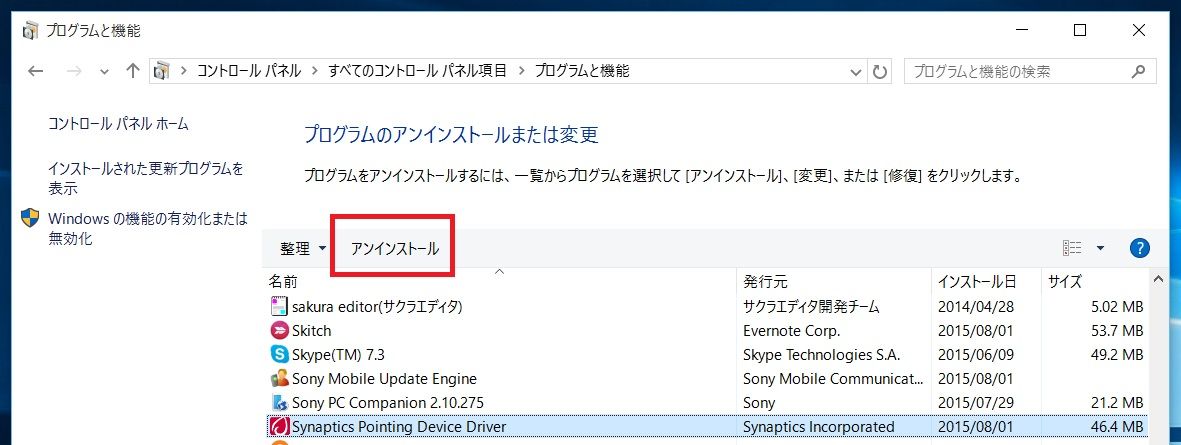Click publisher Evernote Corp. cell
This screenshot has width=1181, height=445.
point(792,331)
